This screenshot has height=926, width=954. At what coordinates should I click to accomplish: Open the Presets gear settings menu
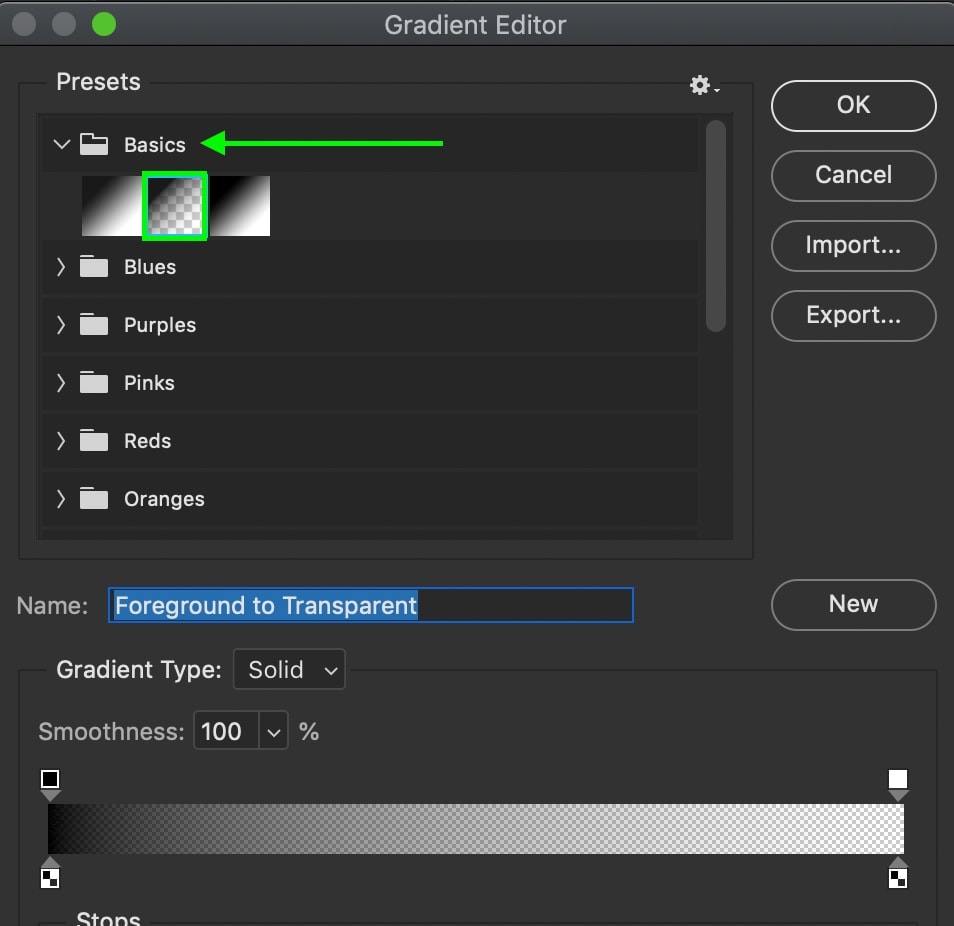click(x=703, y=85)
